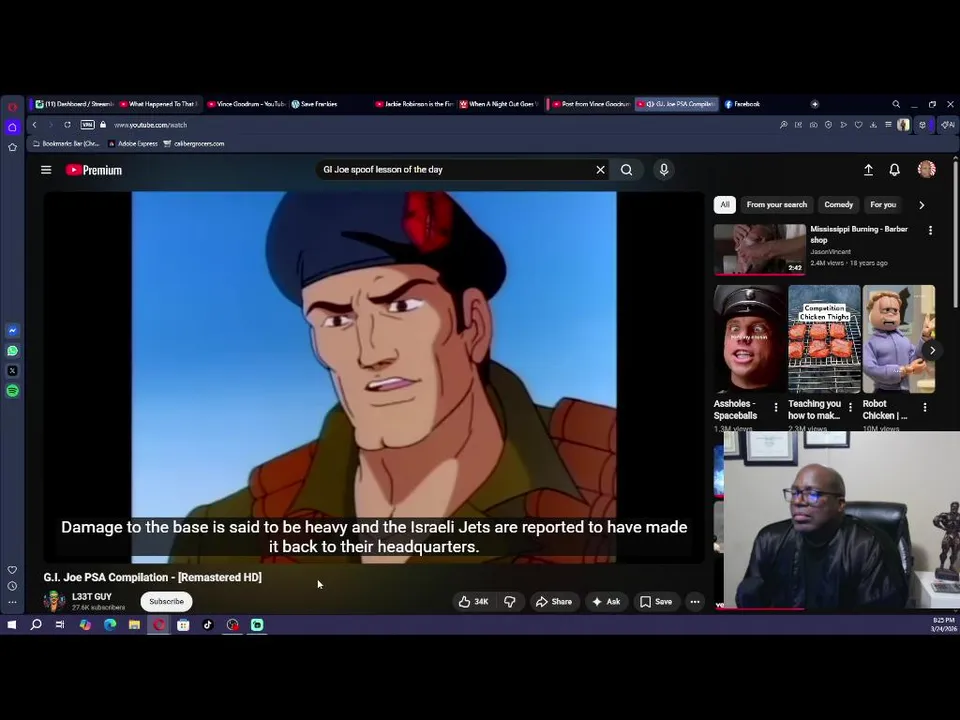Select the For you filter chip
The image size is (960, 720).
[883, 204]
